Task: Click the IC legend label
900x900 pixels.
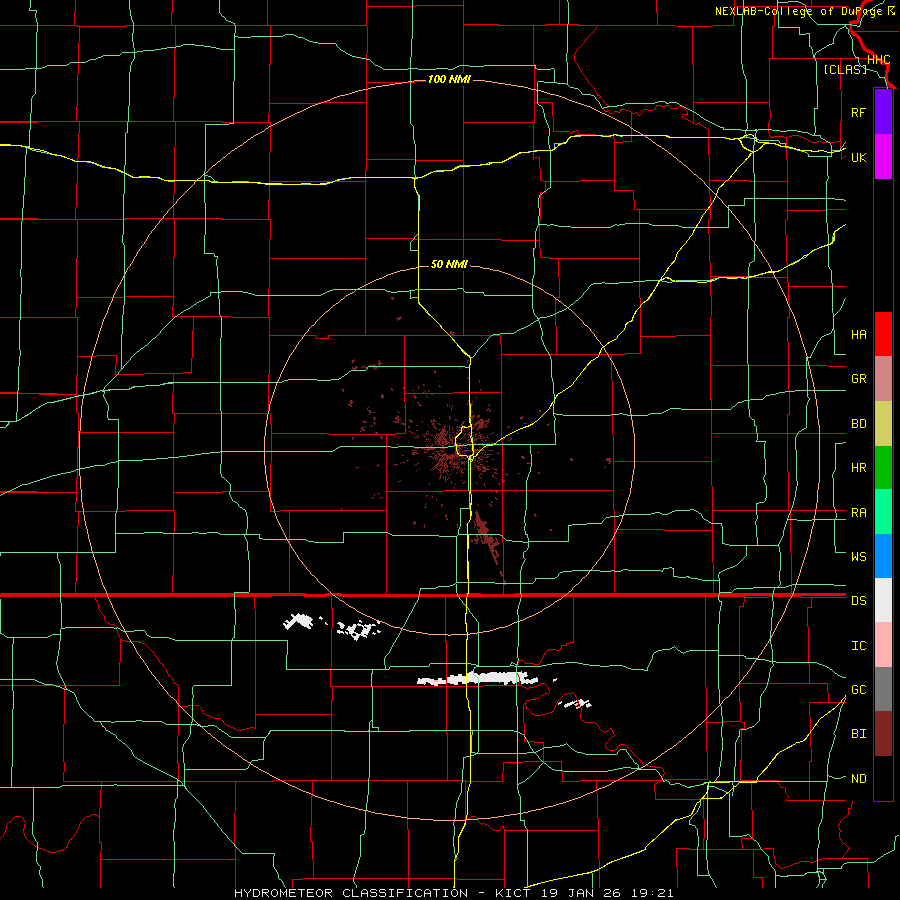Action: (858, 645)
